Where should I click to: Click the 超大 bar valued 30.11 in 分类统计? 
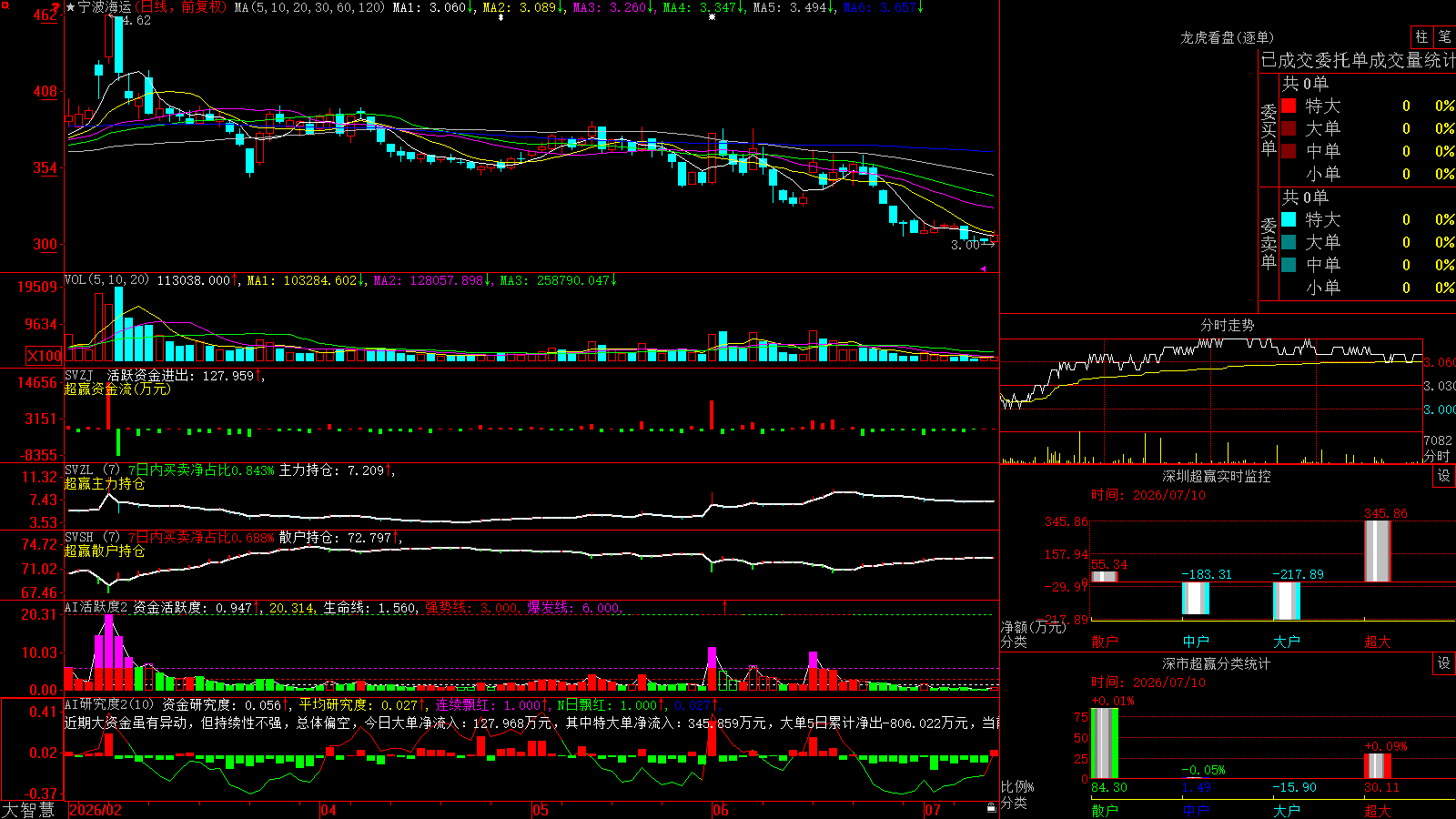[1378, 765]
